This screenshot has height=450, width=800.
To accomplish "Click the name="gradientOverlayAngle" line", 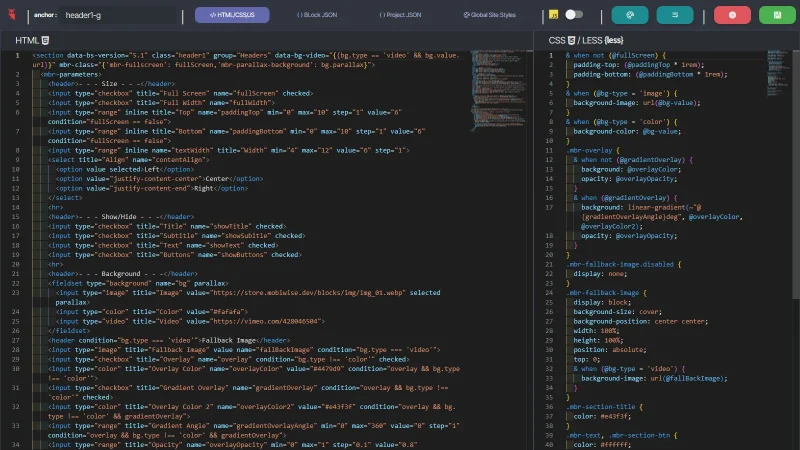I will [x=254, y=430].
